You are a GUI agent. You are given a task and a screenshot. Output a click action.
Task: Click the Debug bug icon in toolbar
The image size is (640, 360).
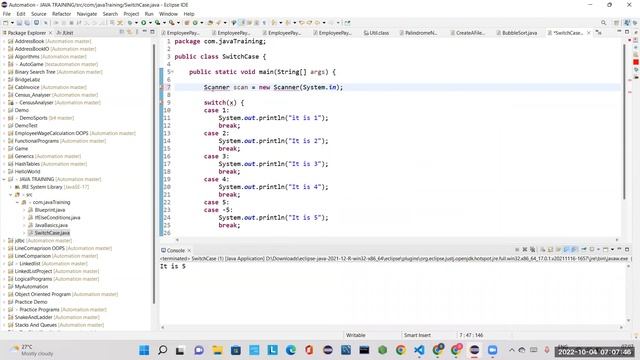click(x=130, y=22)
